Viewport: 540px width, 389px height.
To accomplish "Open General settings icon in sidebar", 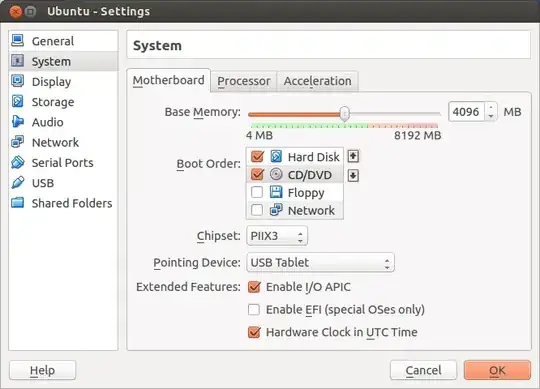I will point(18,41).
